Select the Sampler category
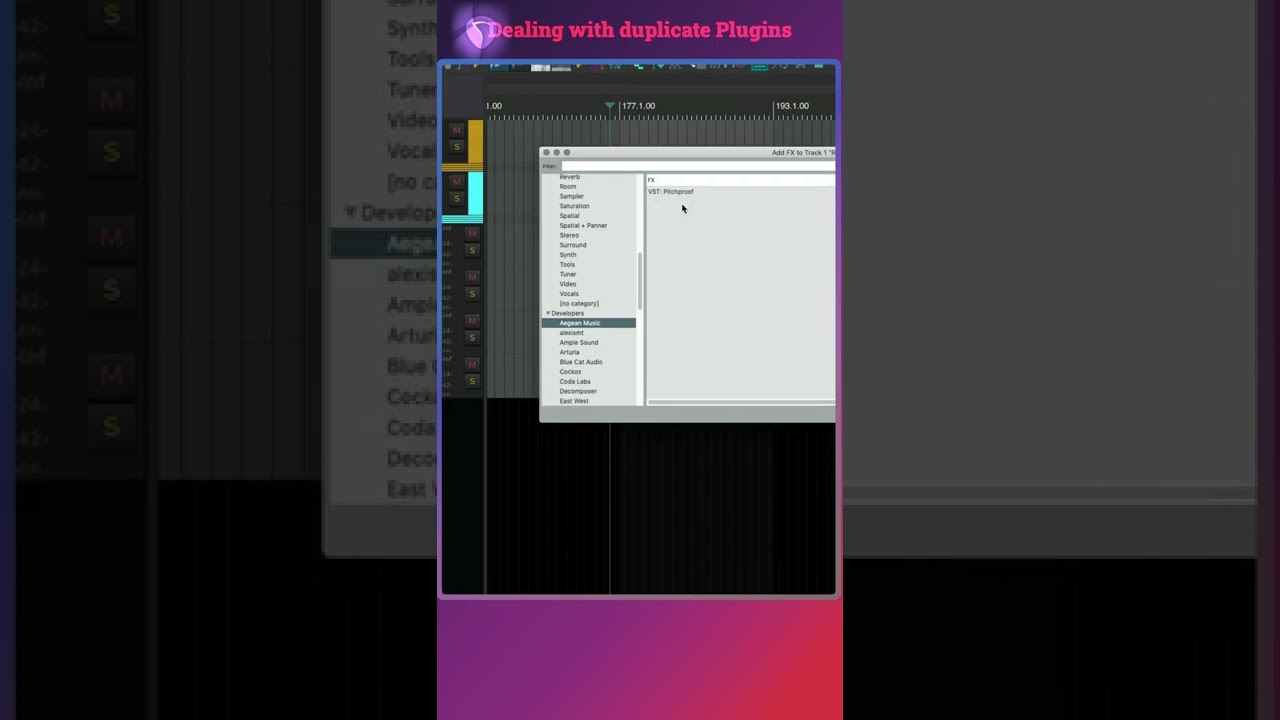 (571, 196)
